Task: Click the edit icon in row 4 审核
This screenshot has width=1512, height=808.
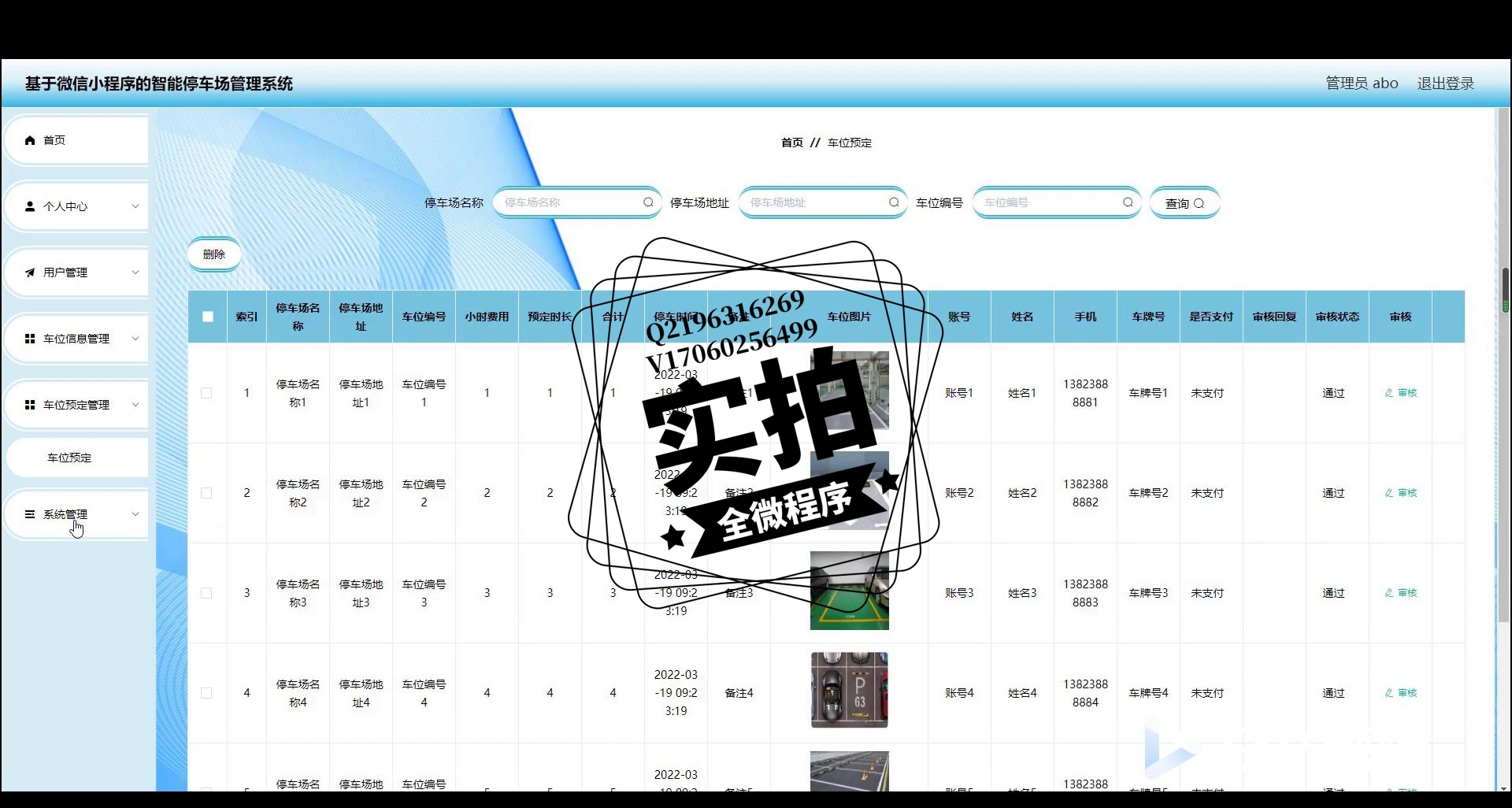Action: [1389, 693]
